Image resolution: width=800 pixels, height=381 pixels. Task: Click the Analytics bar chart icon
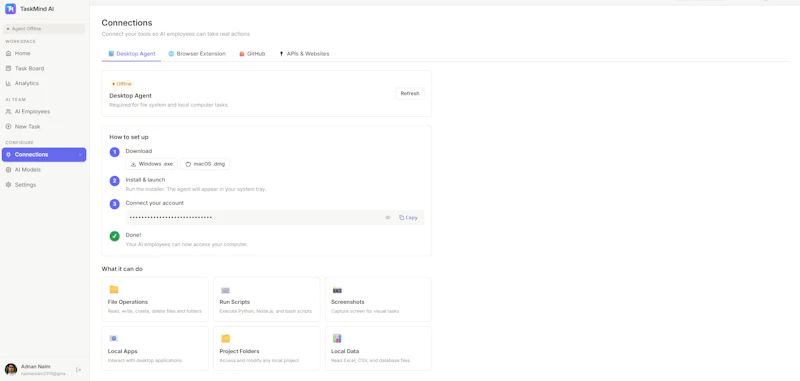[x=8, y=83]
